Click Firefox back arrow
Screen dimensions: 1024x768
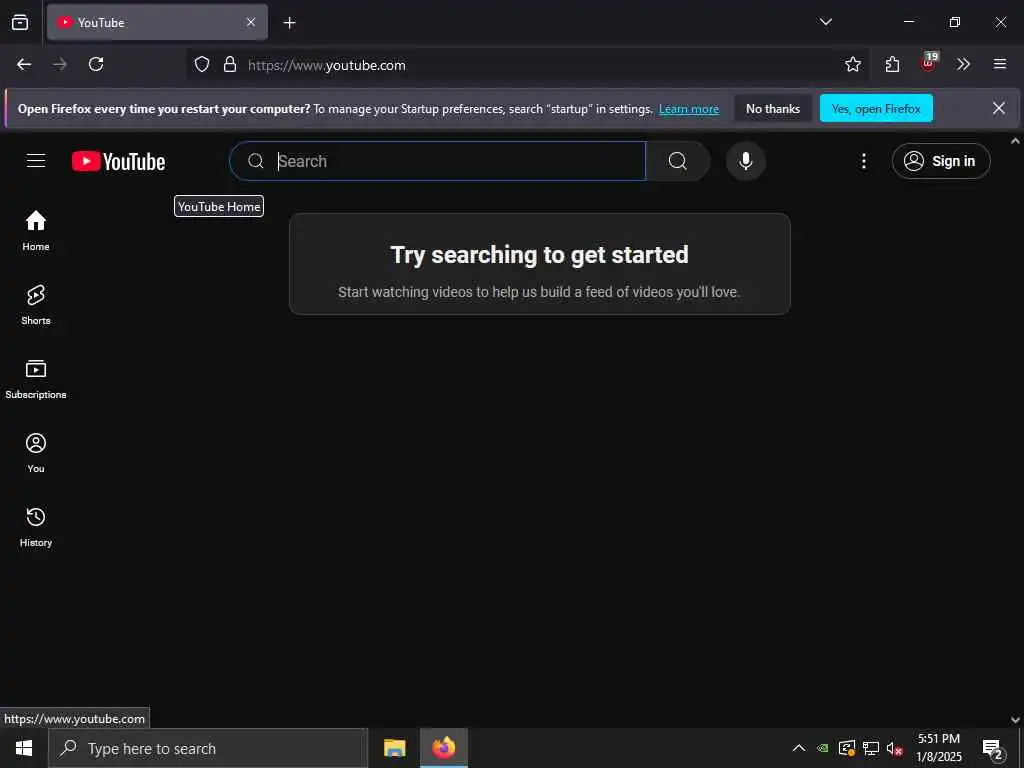[24, 64]
